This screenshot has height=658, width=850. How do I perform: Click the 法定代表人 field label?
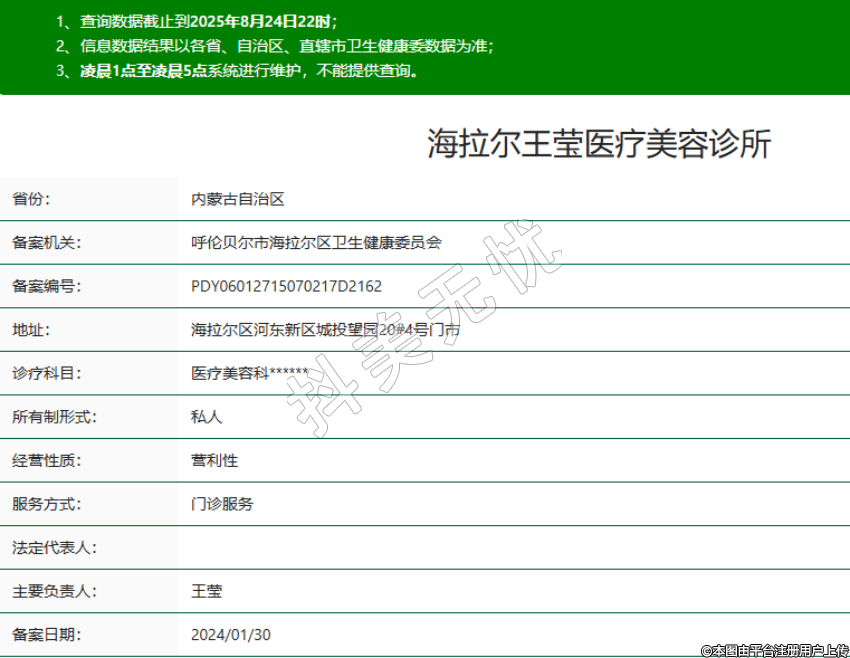point(53,548)
